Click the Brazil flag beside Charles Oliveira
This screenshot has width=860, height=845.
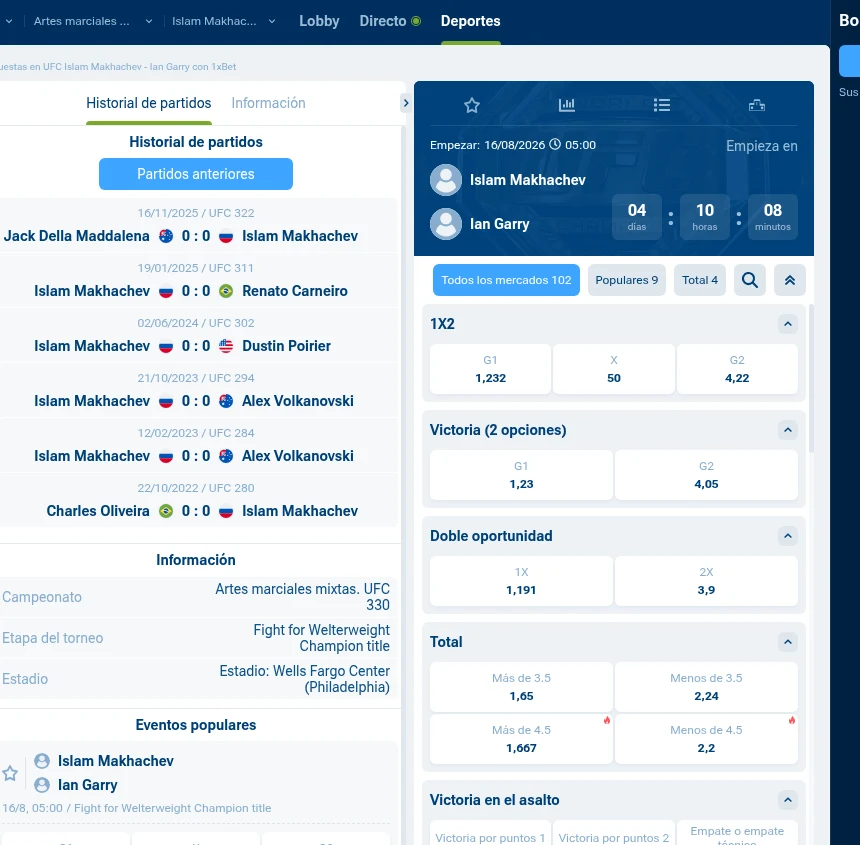166,511
